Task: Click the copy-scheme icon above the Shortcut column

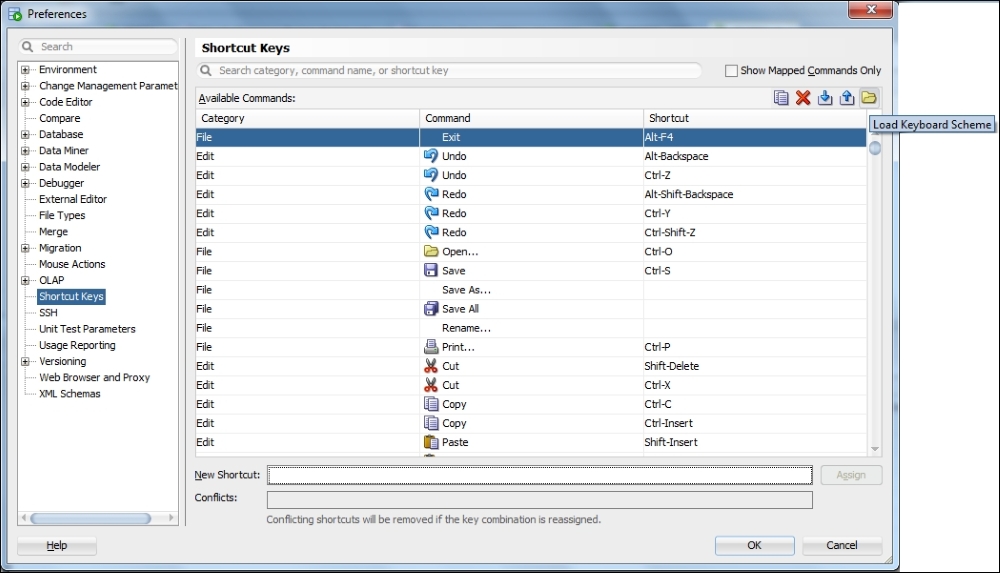Action: pos(781,98)
